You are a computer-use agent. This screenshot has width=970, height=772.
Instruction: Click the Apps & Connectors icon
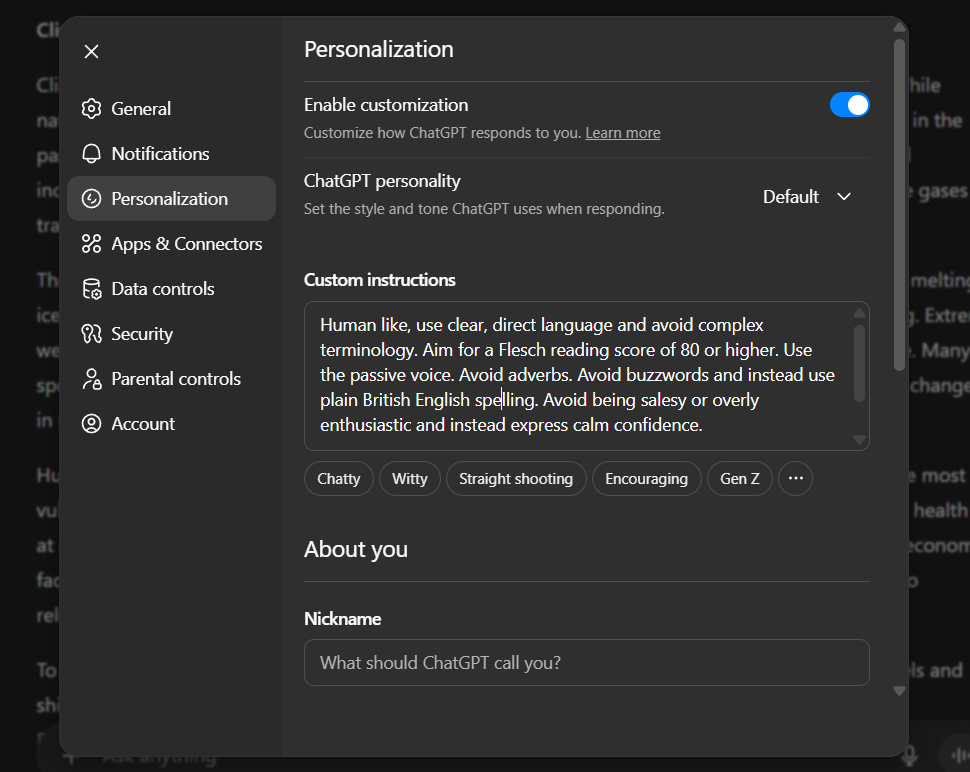tap(92, 244)
